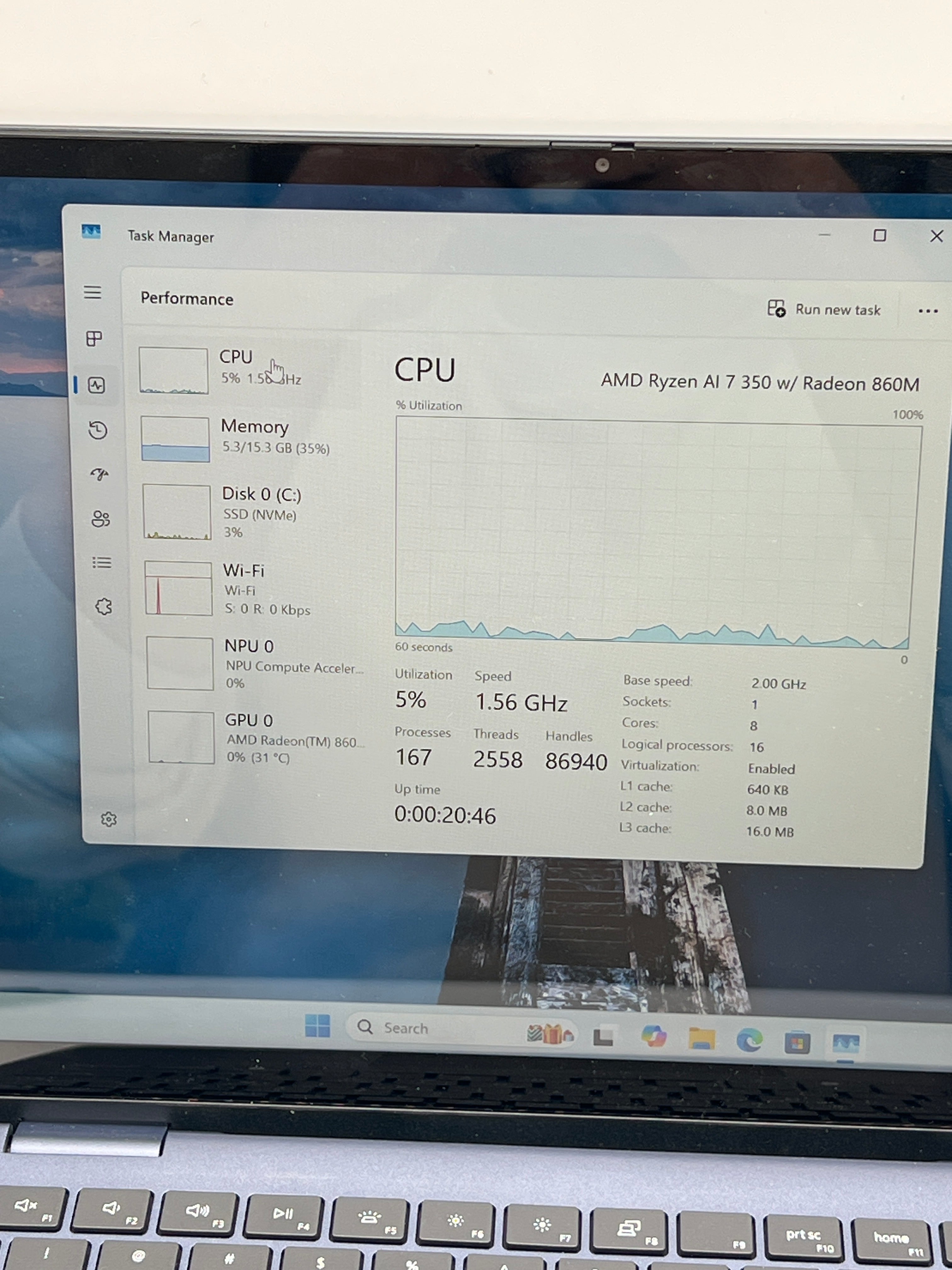Click the 5% utilization value
This screenshot has height=1270, width=952.
(x=410, y=699)
